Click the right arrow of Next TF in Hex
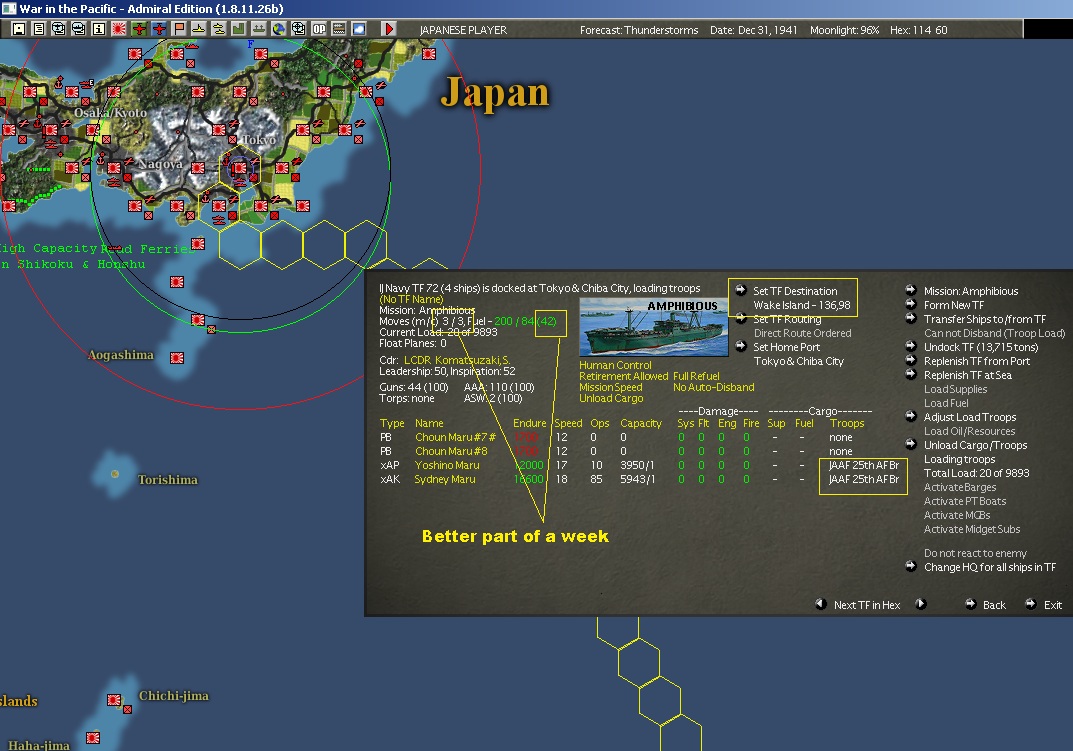 pos(920,604)
